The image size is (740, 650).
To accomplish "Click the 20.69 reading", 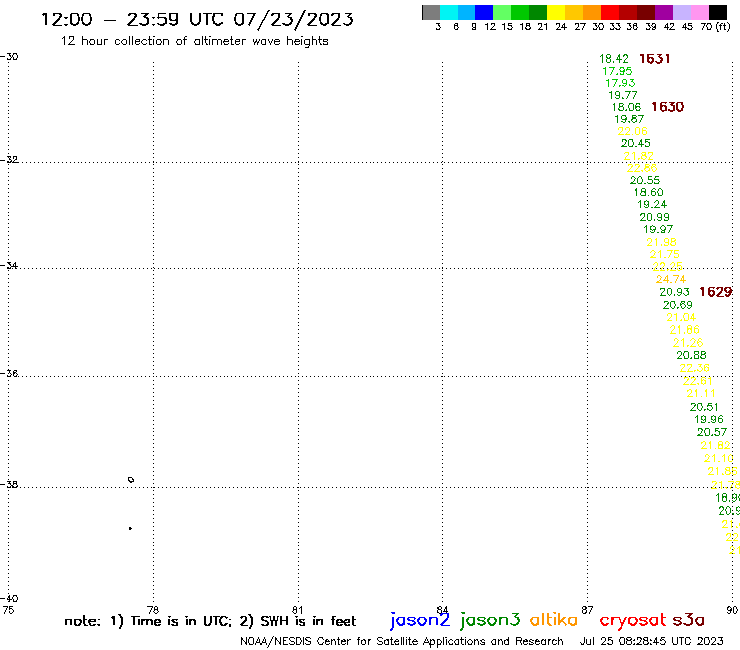I will pos(678,305).
